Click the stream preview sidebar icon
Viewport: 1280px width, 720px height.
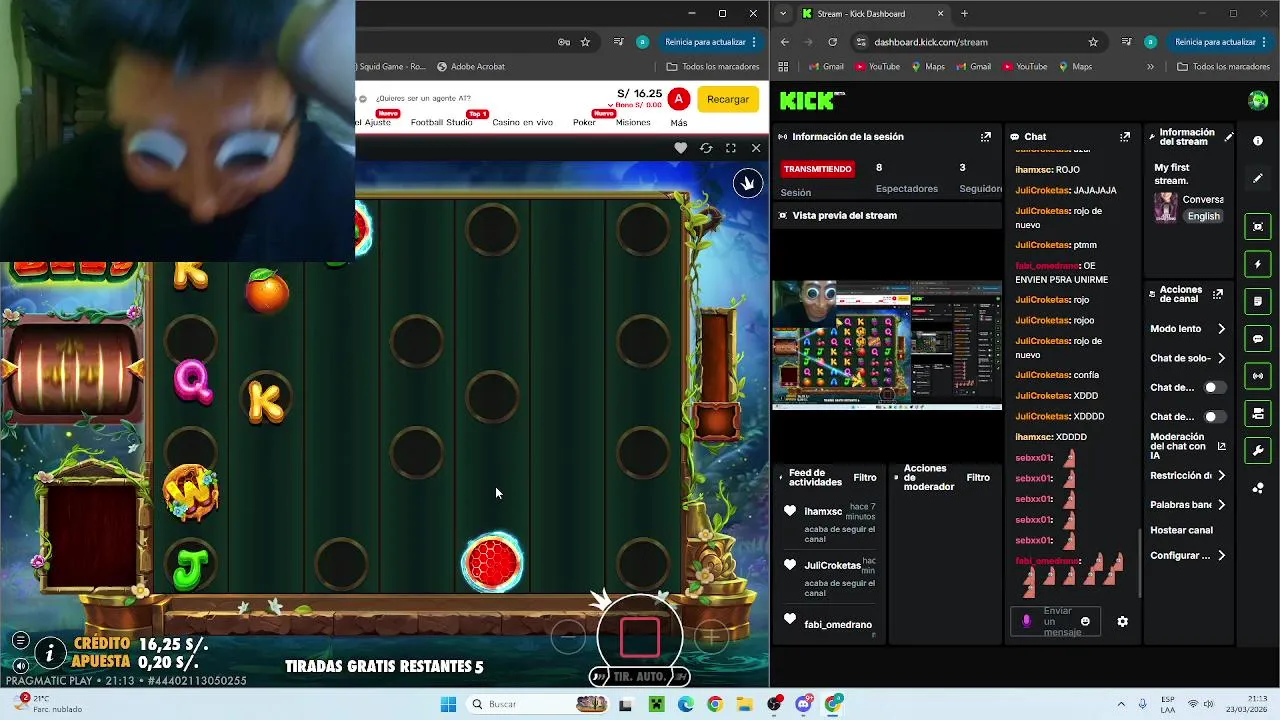tap(1258, 227)
